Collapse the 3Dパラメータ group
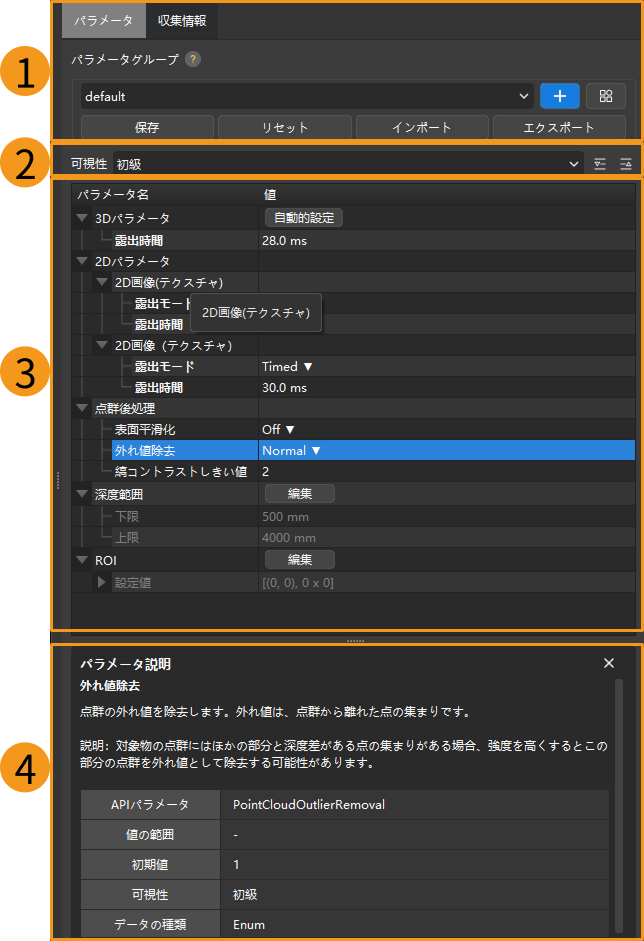644x941 pixels. (x=82, y=218)
